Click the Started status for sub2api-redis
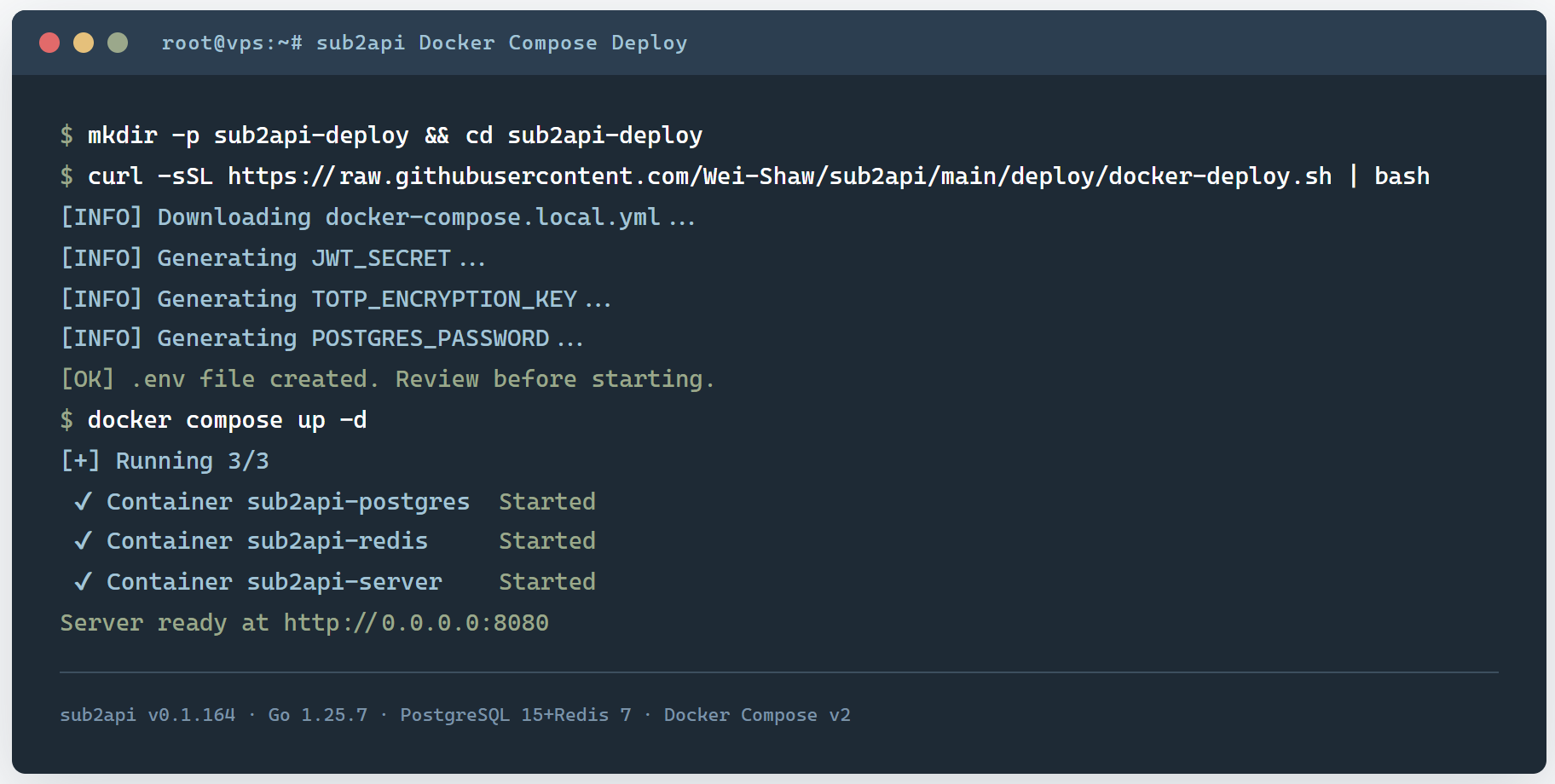 coord(547,541)
